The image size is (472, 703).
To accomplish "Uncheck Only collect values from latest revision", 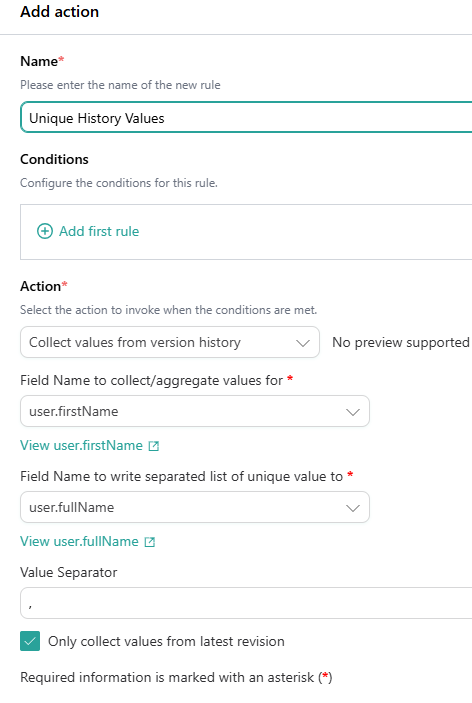I will click(30, 641).
